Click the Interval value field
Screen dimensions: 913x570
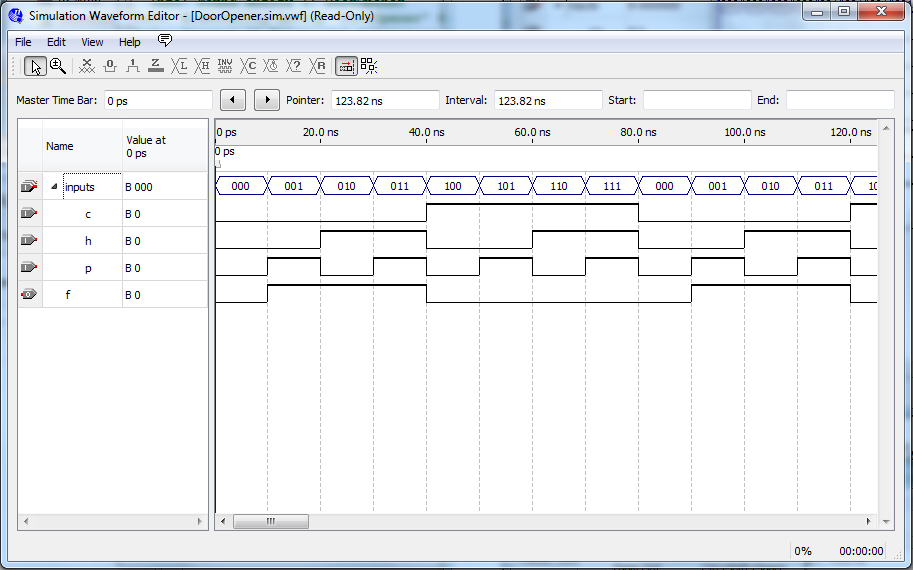tap(548, 100)
